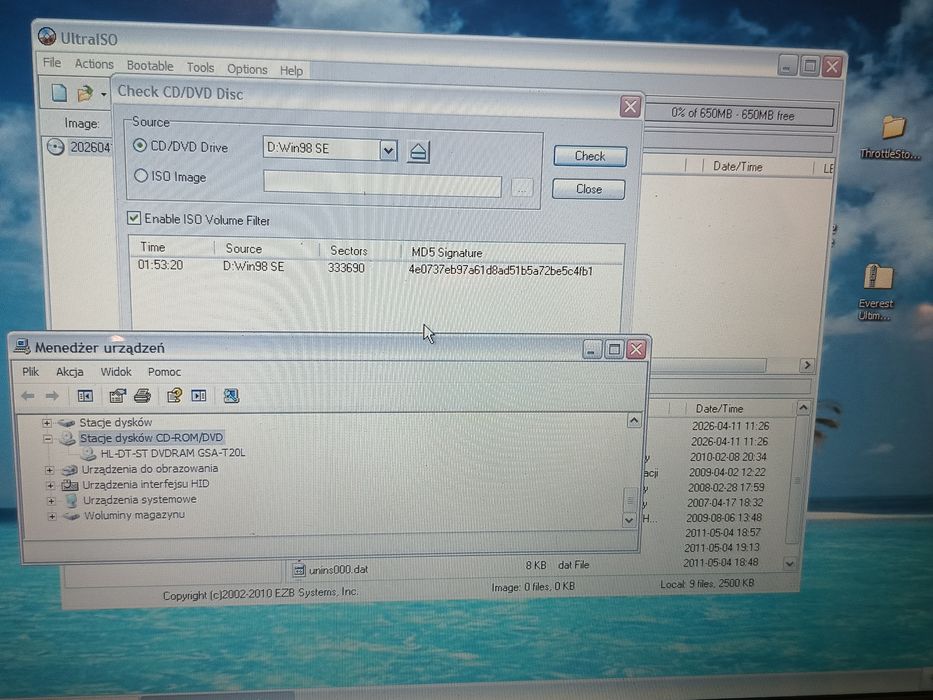Open the Tools menu in UltraISO
The image size is (933, 700).
pyautogui.click(x=200, y=67)
